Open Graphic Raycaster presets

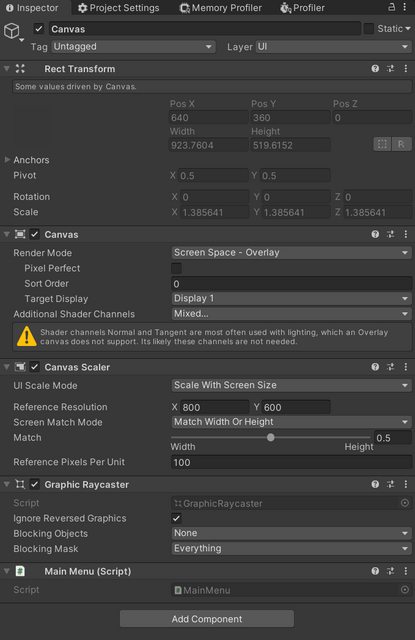[x=391, y=484]
